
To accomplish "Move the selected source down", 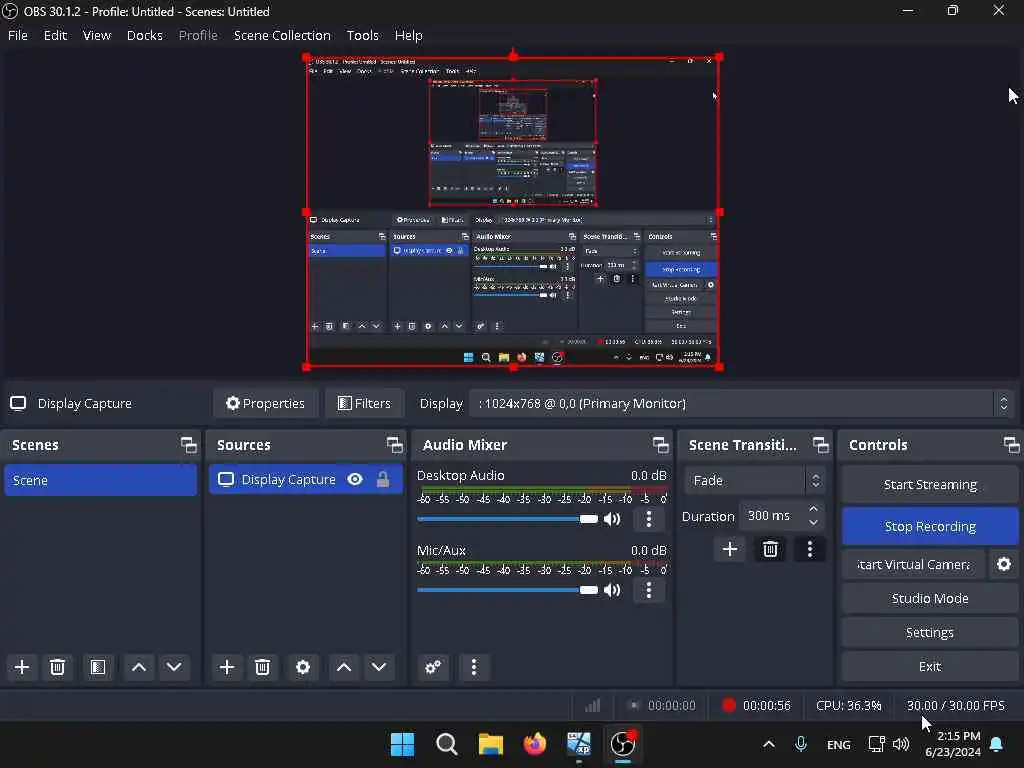I will click(379, 667).
